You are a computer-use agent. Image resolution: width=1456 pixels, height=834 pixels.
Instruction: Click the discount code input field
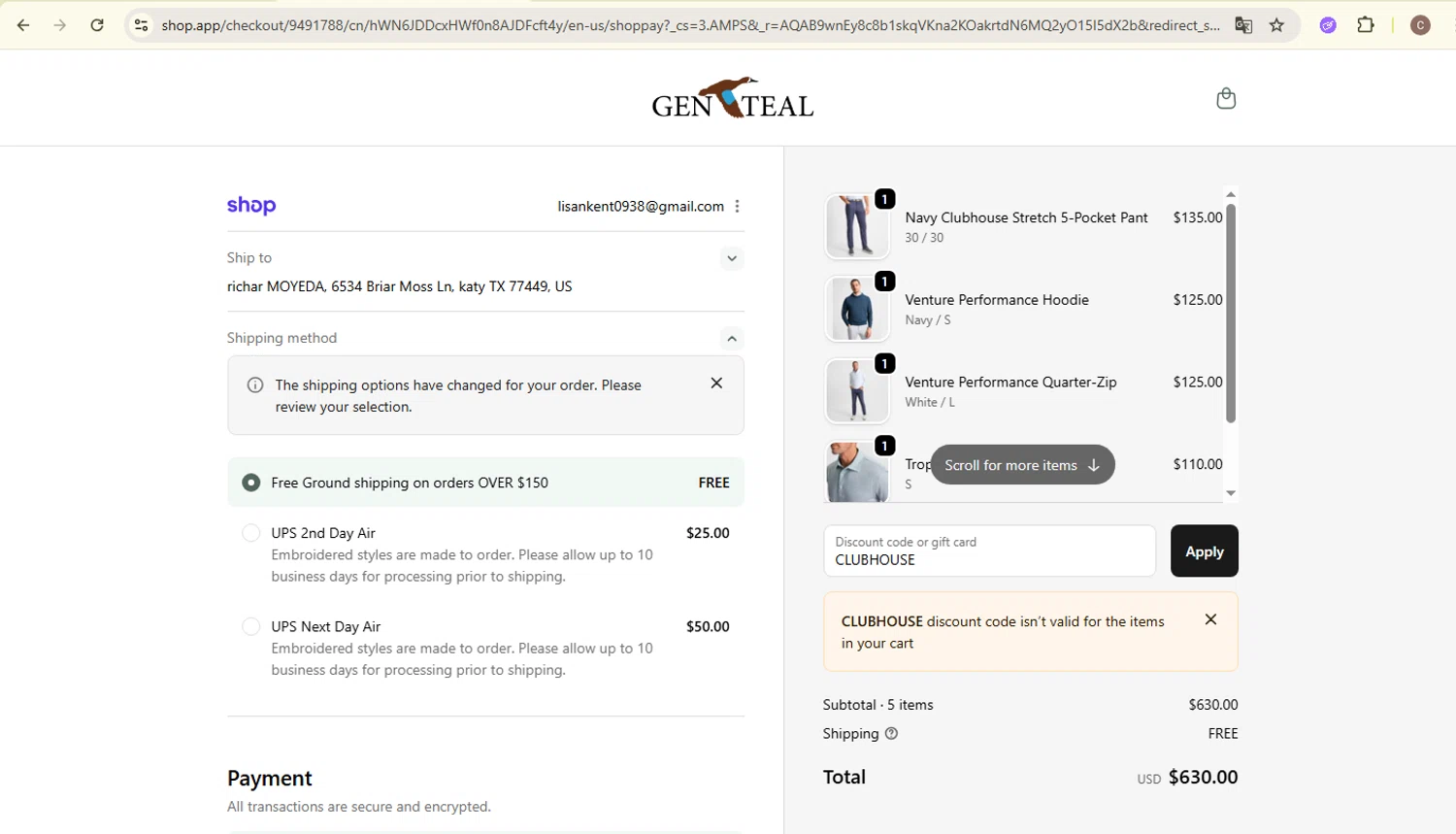[989, 550]
